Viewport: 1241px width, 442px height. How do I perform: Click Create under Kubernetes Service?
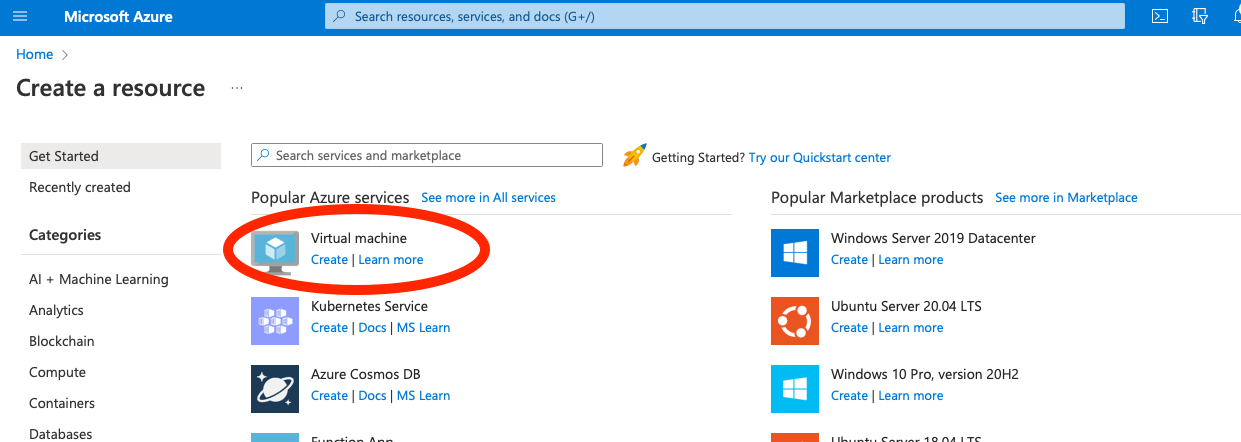329,327
